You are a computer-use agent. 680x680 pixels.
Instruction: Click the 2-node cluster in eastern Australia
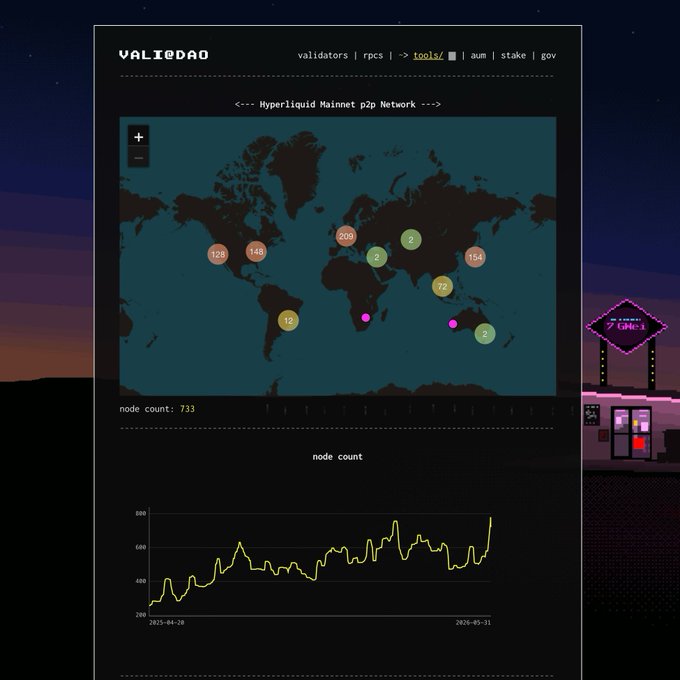(x=484, y=333)
